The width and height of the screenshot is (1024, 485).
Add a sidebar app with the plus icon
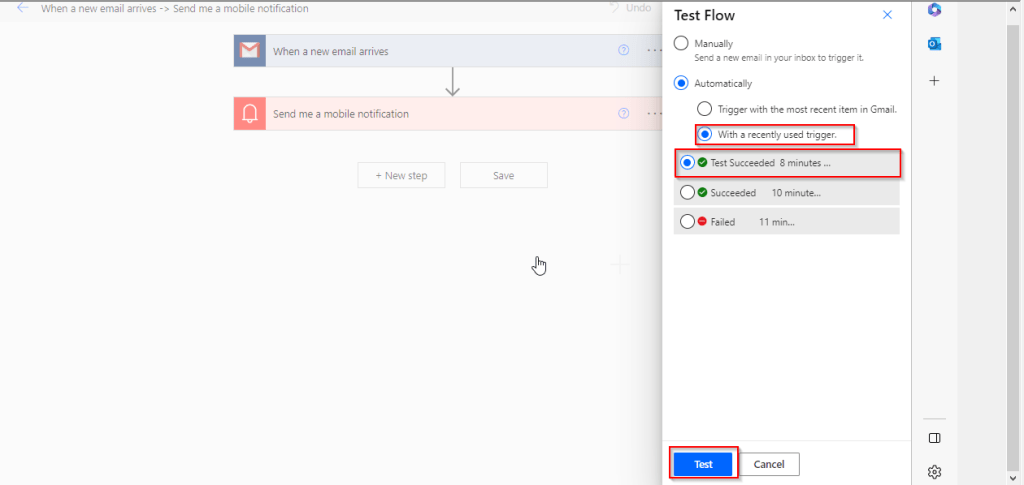(934, 81)
